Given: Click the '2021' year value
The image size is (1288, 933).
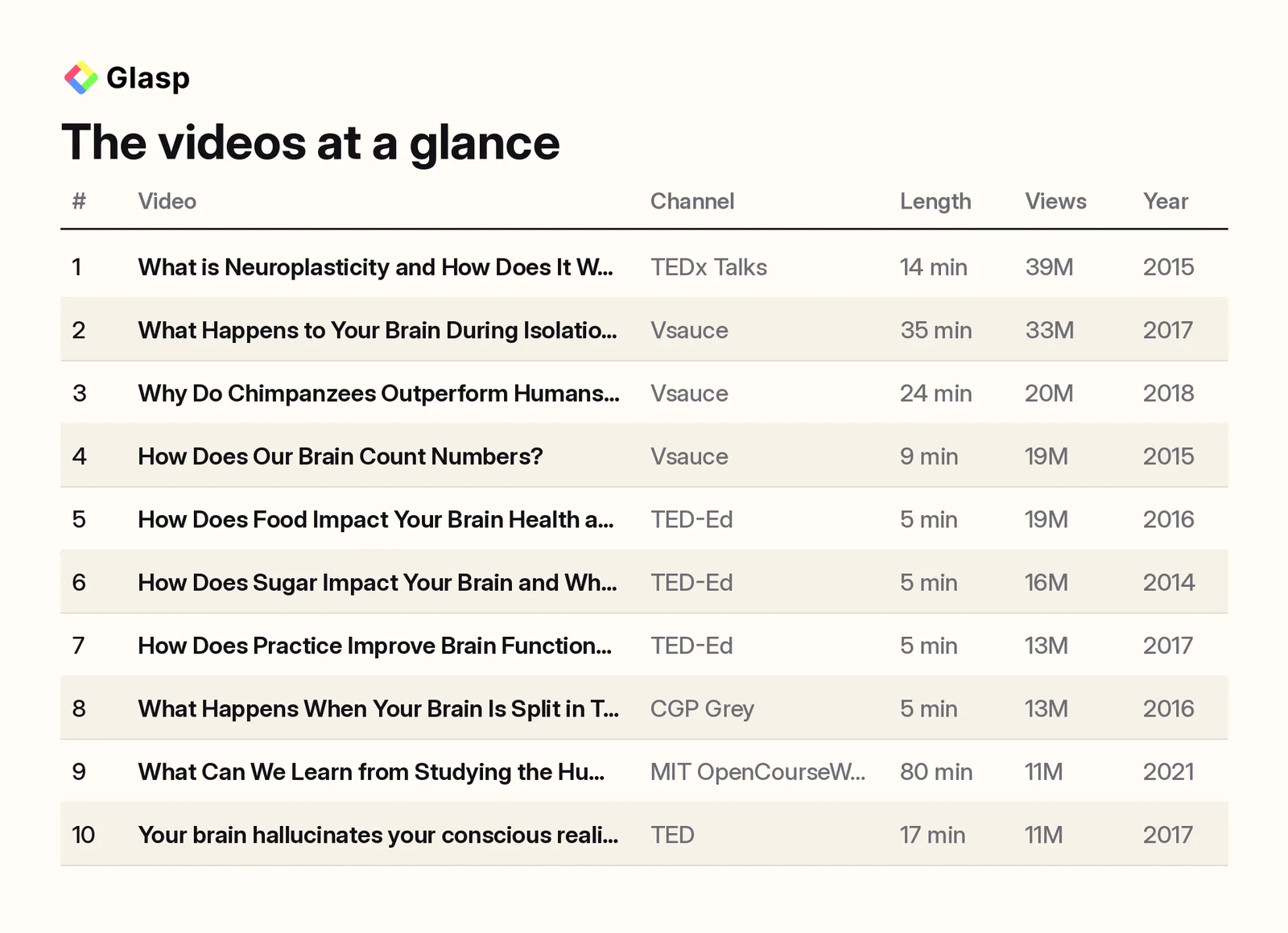Looking at the screenshot, I should [1169, 772].
